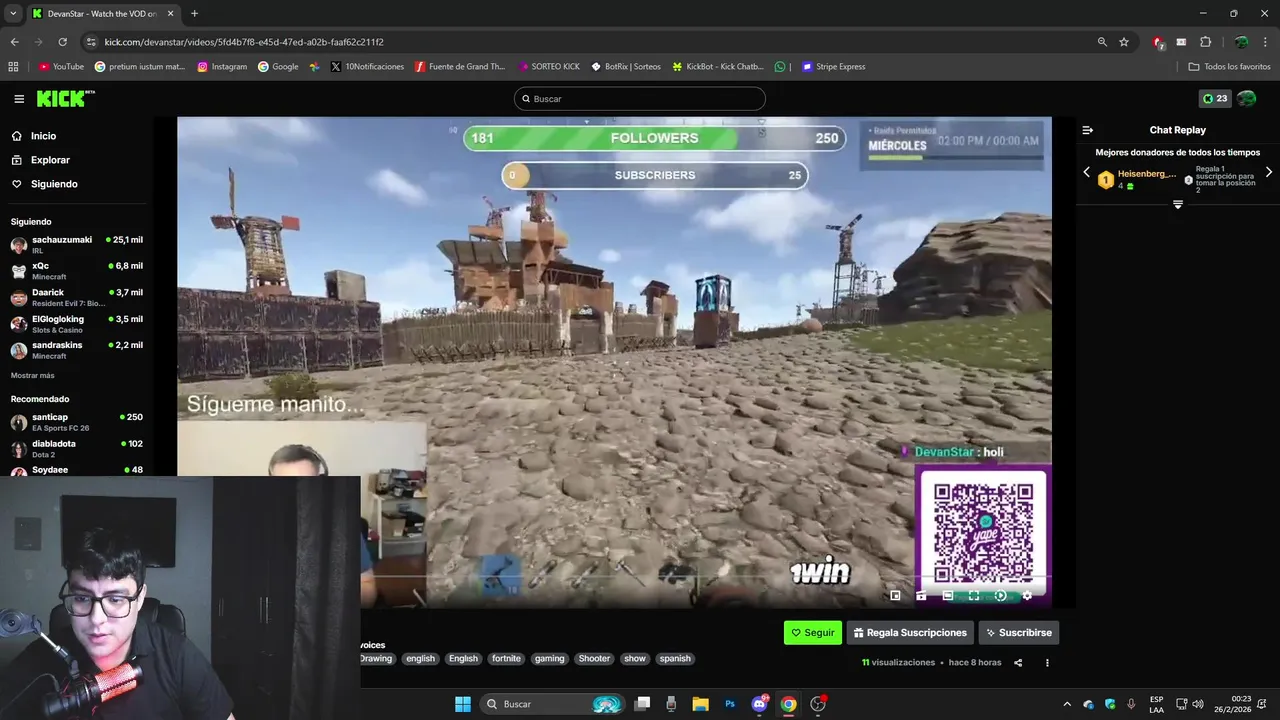The image size is (1280, 720).
Task: Collapse the Chat Replay panel
Action: (1087, 130)
